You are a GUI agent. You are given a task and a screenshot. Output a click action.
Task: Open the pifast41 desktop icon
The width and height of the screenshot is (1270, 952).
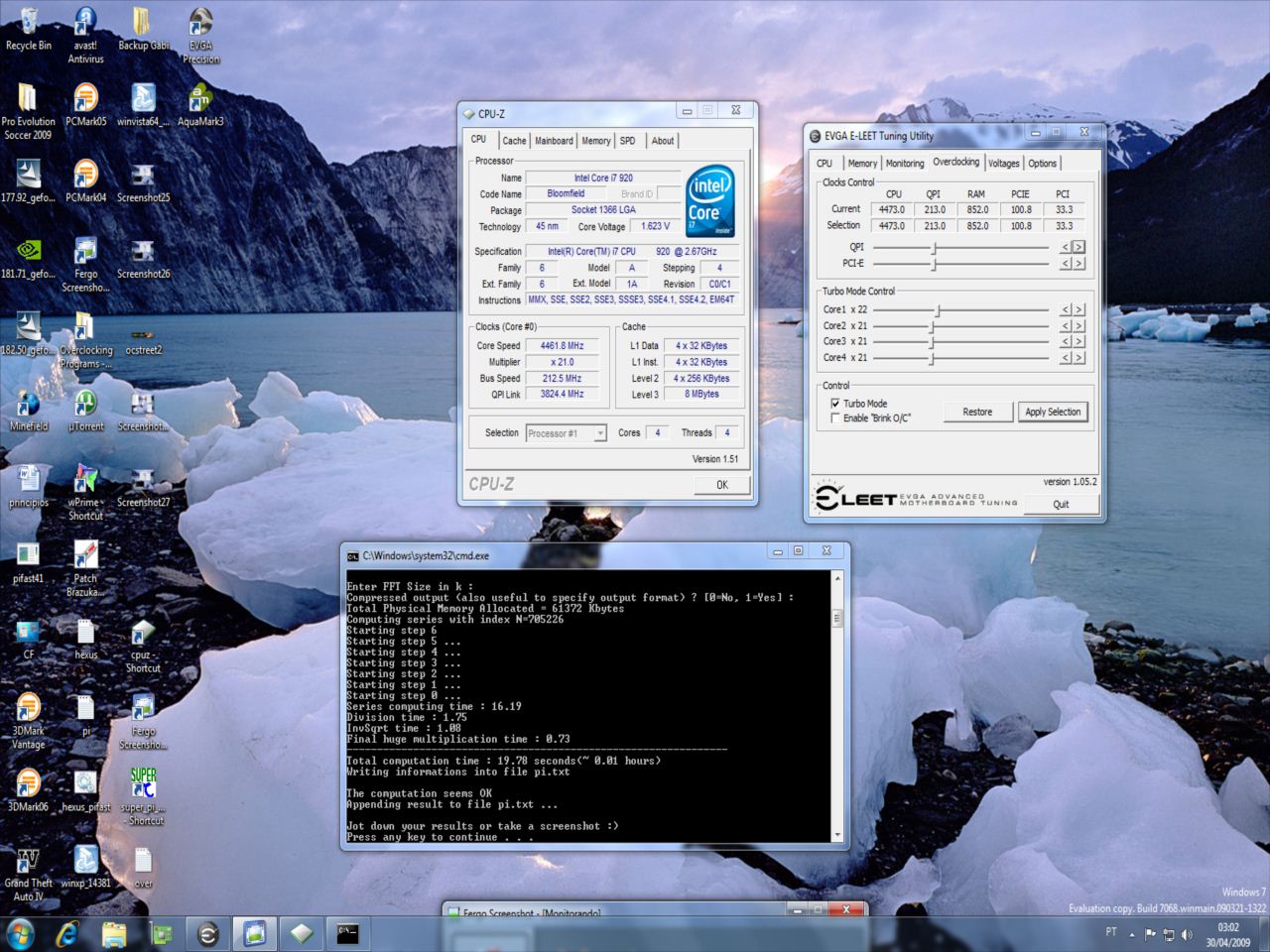pyautogui.click(x=28, y=562)
